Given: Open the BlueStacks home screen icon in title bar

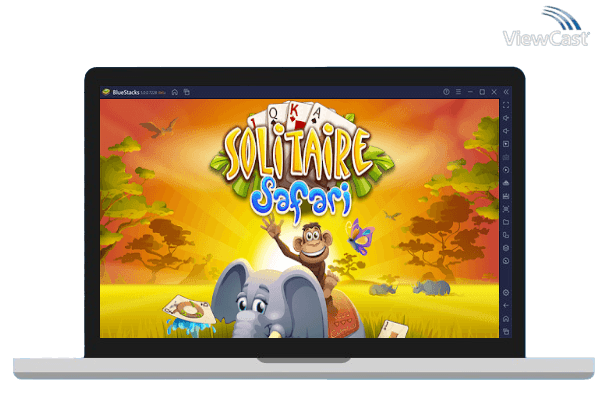Looking at the screenshot, I should pyautogui.click(x=175, y=92).
